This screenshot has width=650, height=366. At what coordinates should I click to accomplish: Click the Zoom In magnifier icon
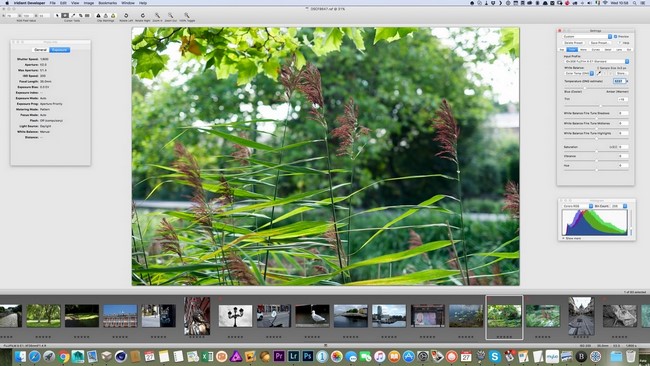coord(157,15)
